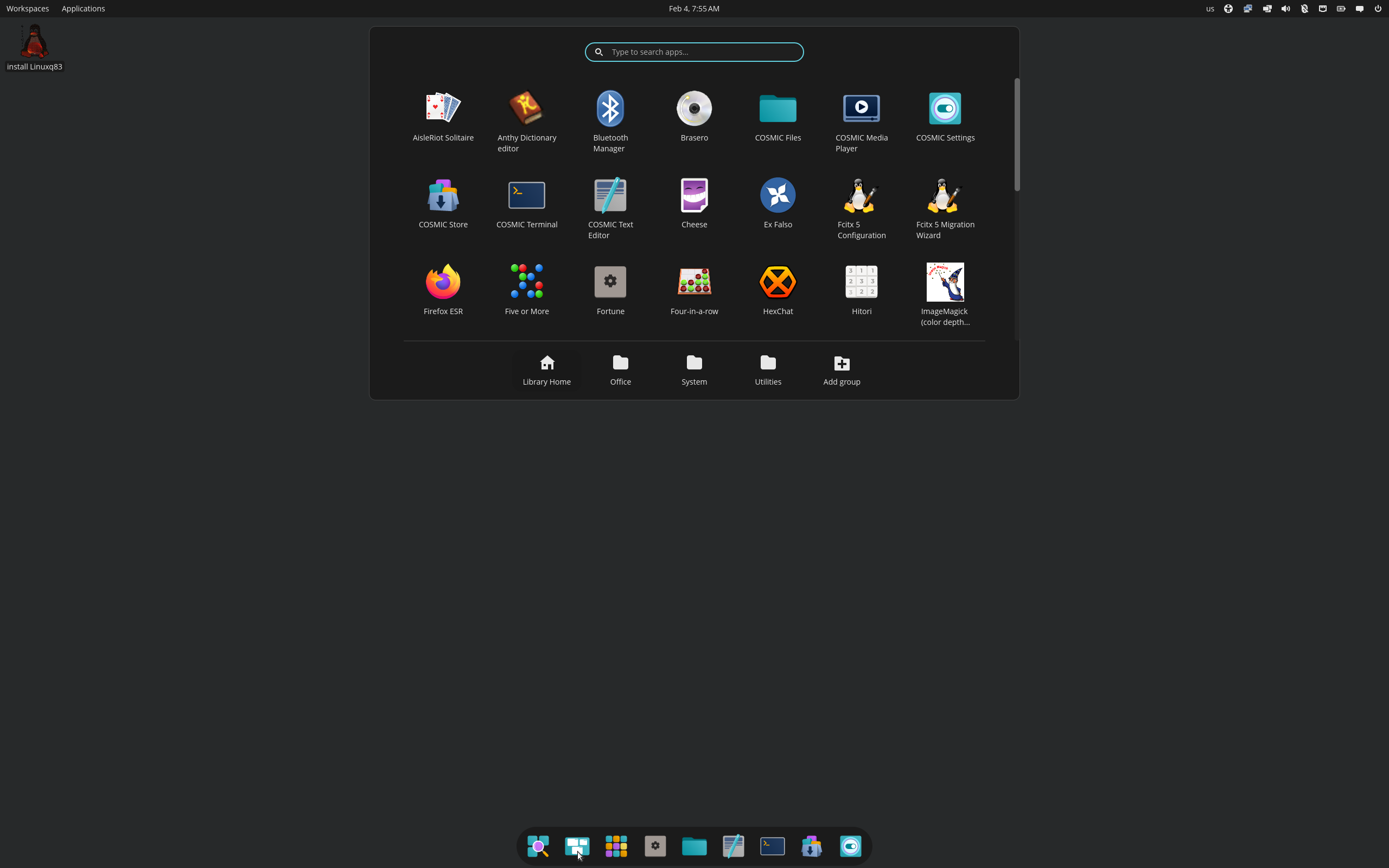1389x868 pixels.
Task: Open Workspaces in top panel
Action: pos(28,9)
